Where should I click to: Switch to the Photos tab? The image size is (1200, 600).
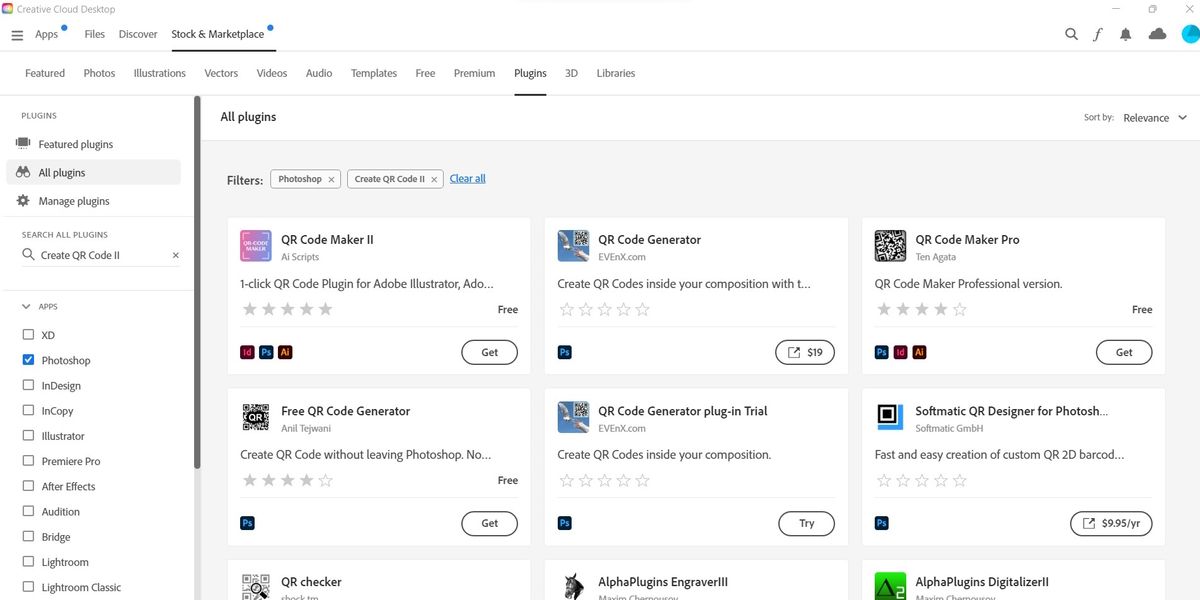99,73
